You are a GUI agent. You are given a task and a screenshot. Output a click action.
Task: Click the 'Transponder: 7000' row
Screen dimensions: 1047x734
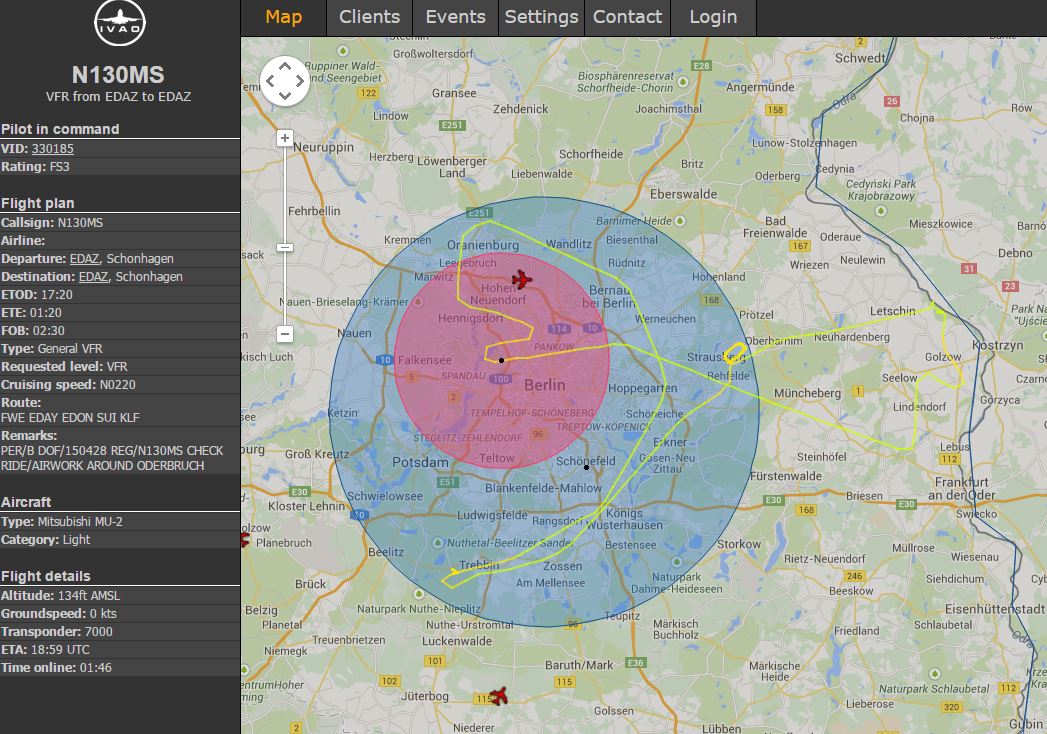tap(120, 632)
